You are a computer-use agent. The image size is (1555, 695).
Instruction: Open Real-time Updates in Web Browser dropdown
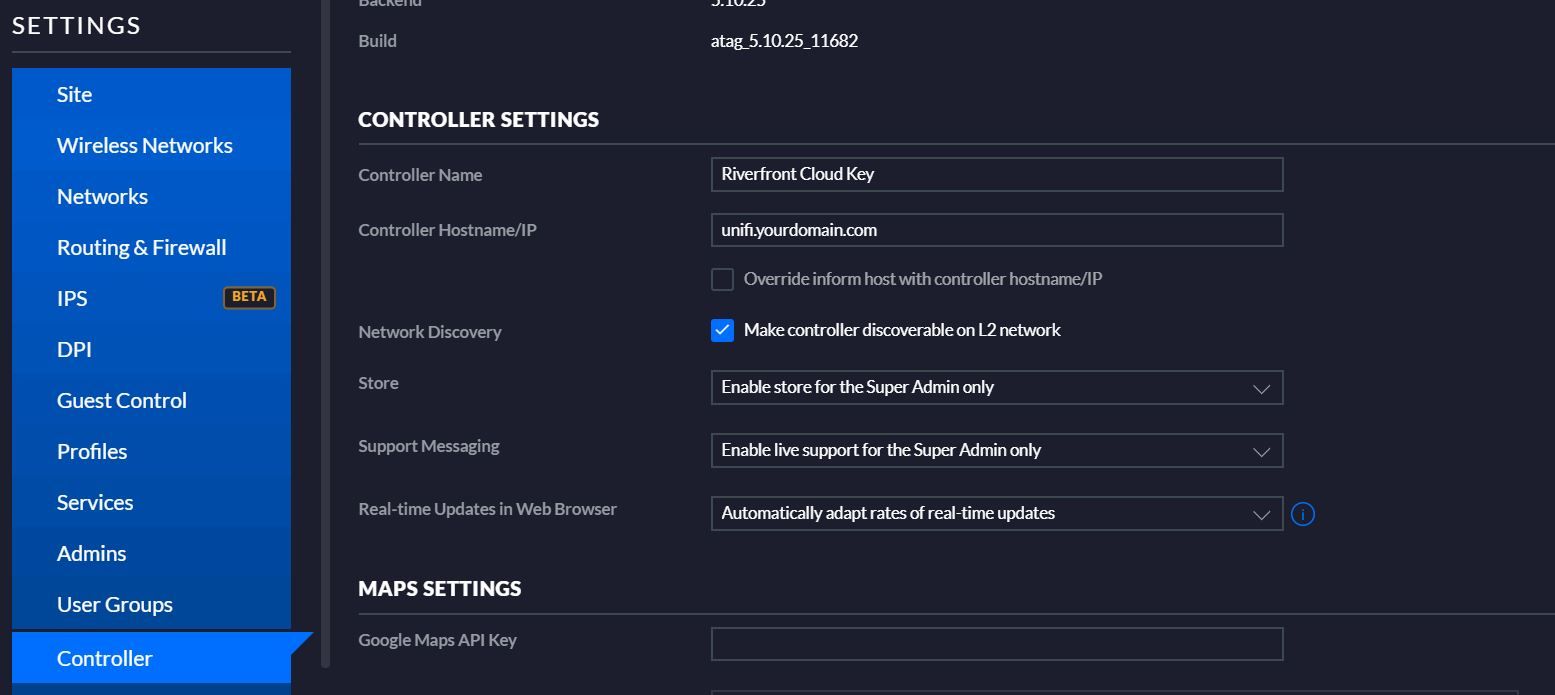pyautogui.click(x=996, y=514)
